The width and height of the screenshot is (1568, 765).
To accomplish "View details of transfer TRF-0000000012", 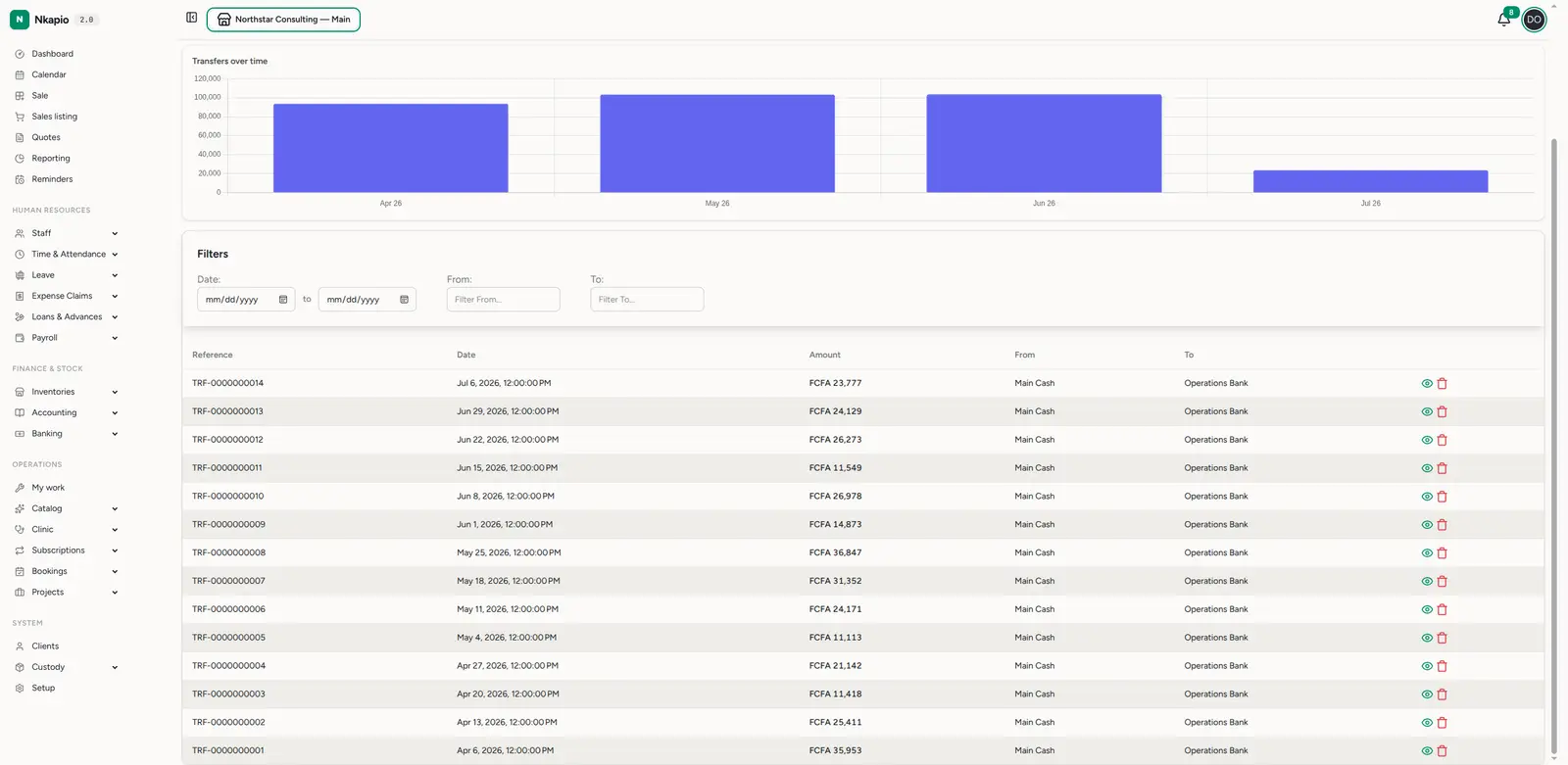I will click(x=1427, y=441).
